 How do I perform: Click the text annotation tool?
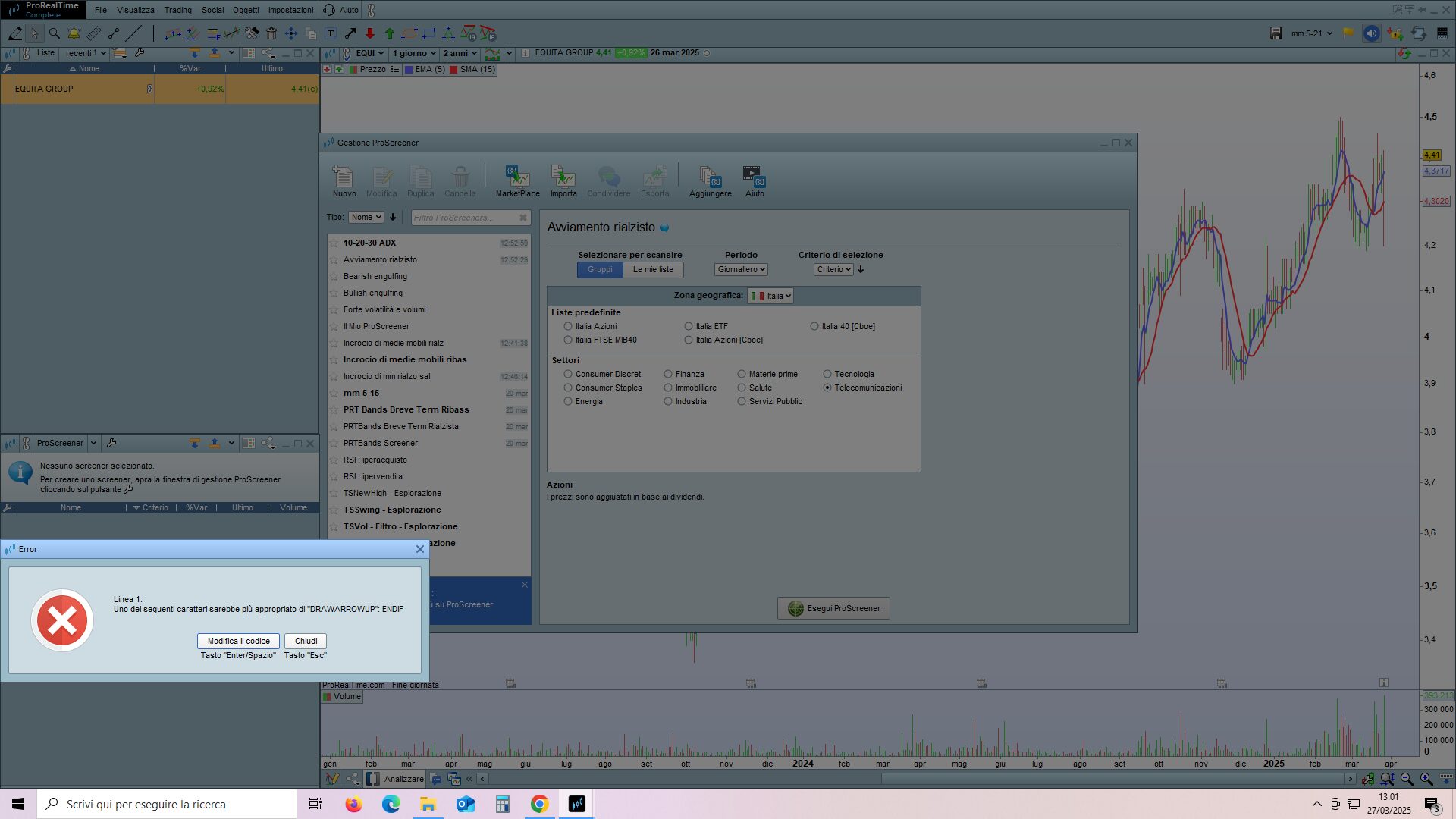(331, 33)
